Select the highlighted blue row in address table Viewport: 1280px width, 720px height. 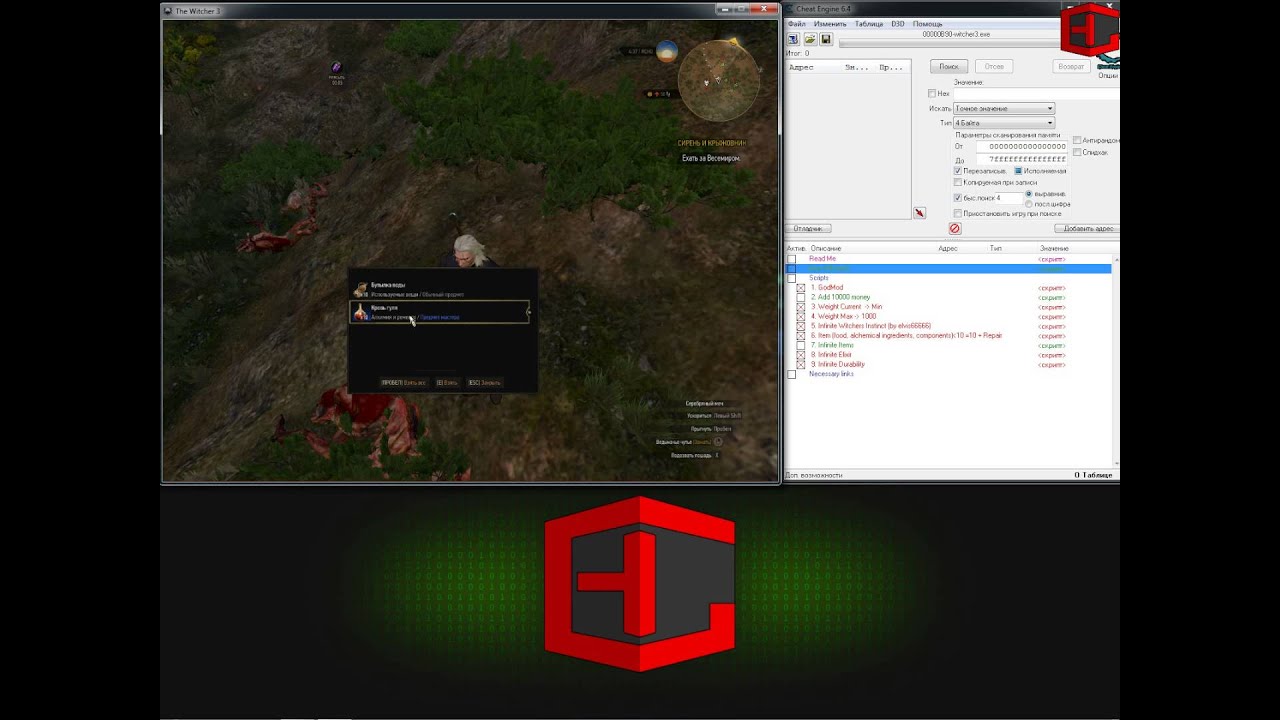[948, 269]
